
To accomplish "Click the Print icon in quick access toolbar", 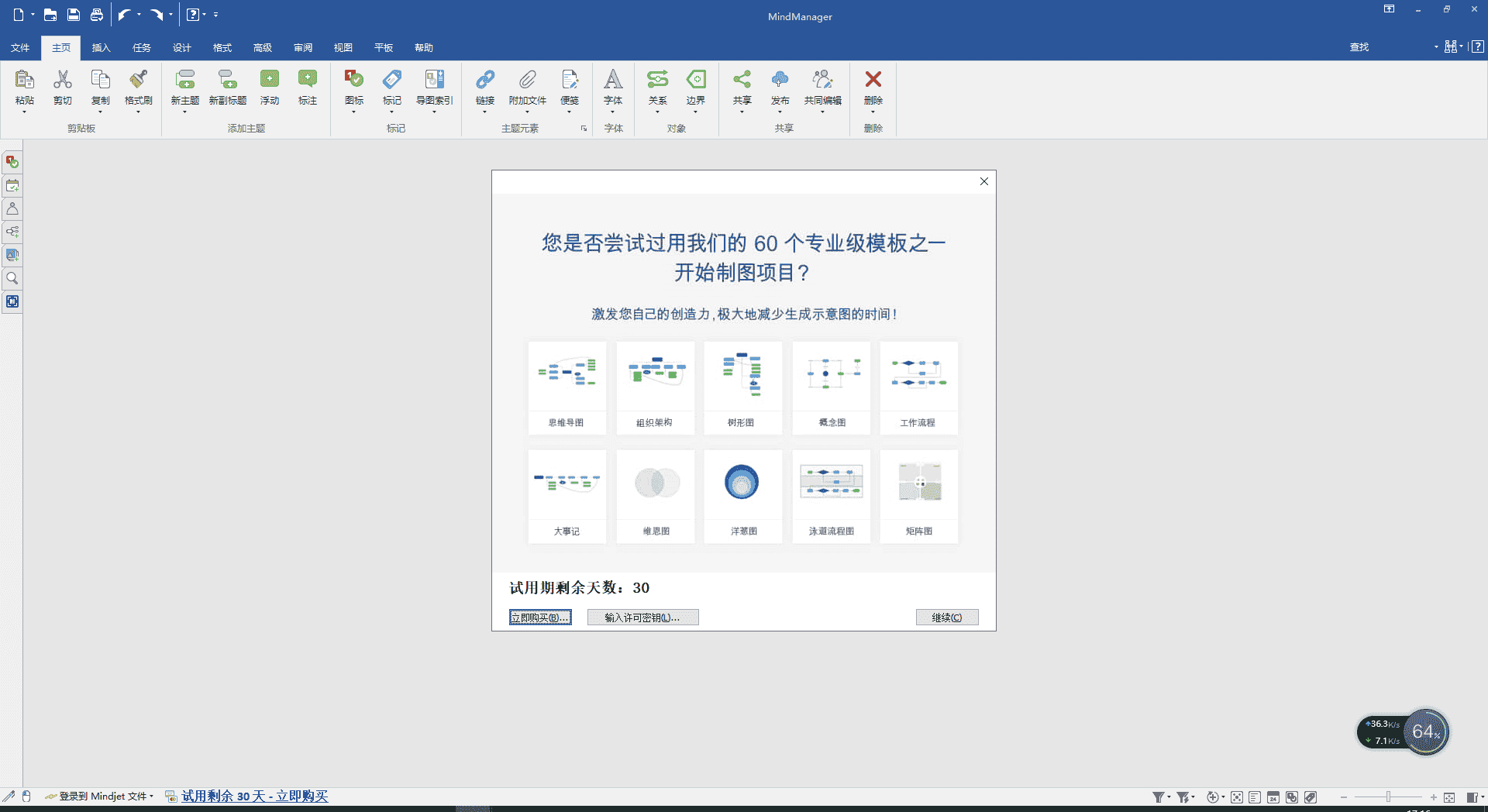I will click(x=97, y=15).
